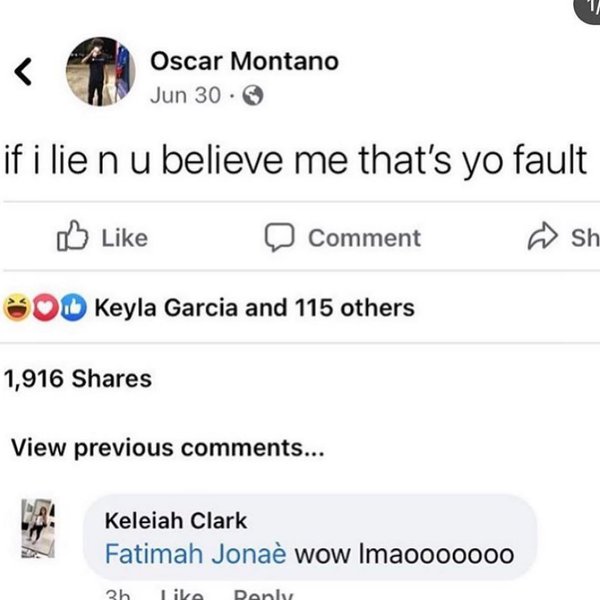Tap the Share arrow icon
The width and height of the screenshot is (600, 600).
[x=541, y=238]
